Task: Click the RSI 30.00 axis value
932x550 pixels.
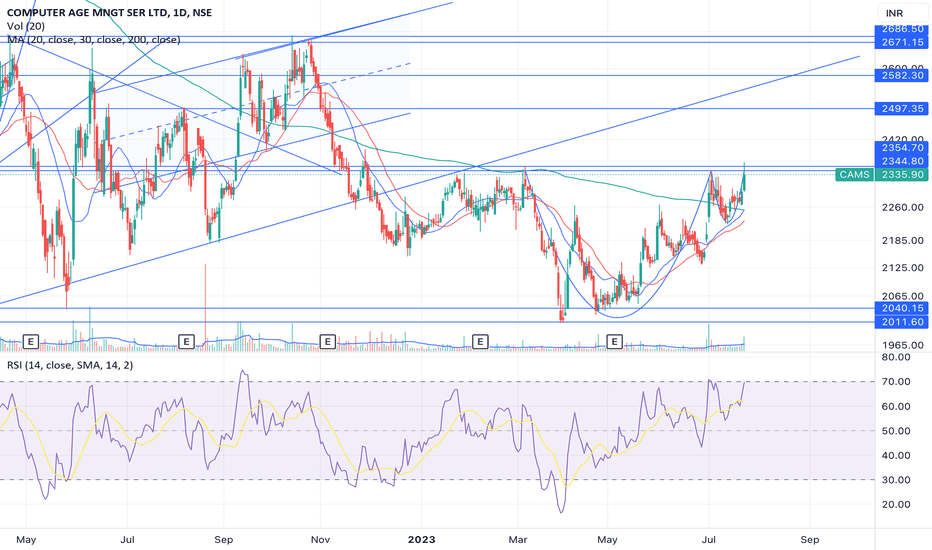Action: point(896,480)
